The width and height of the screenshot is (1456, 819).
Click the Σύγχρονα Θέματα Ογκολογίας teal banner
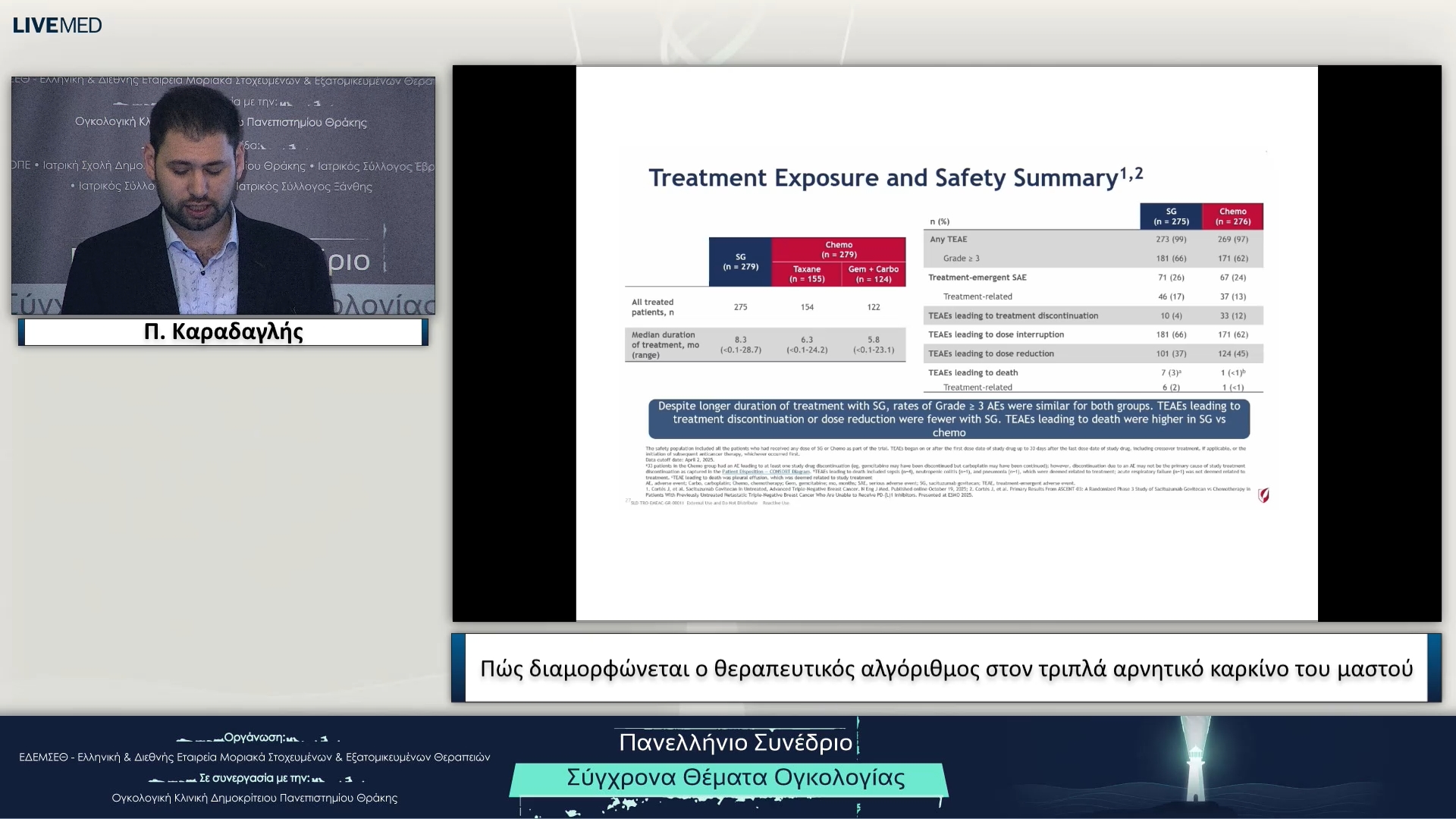pyautogui.click(x=735, y=778)
